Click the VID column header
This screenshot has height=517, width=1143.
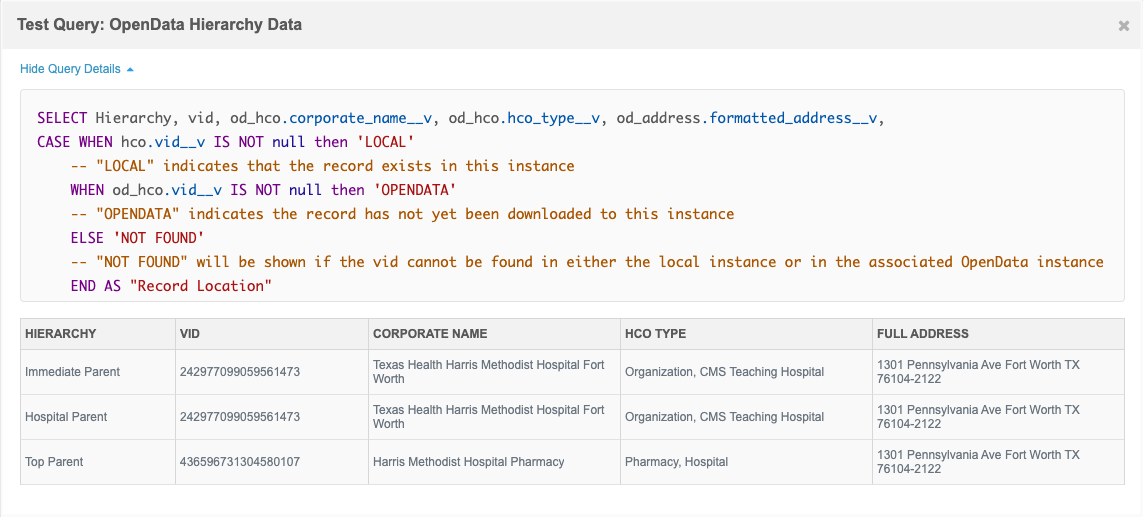pyautogui.click(x=190, y=334)
